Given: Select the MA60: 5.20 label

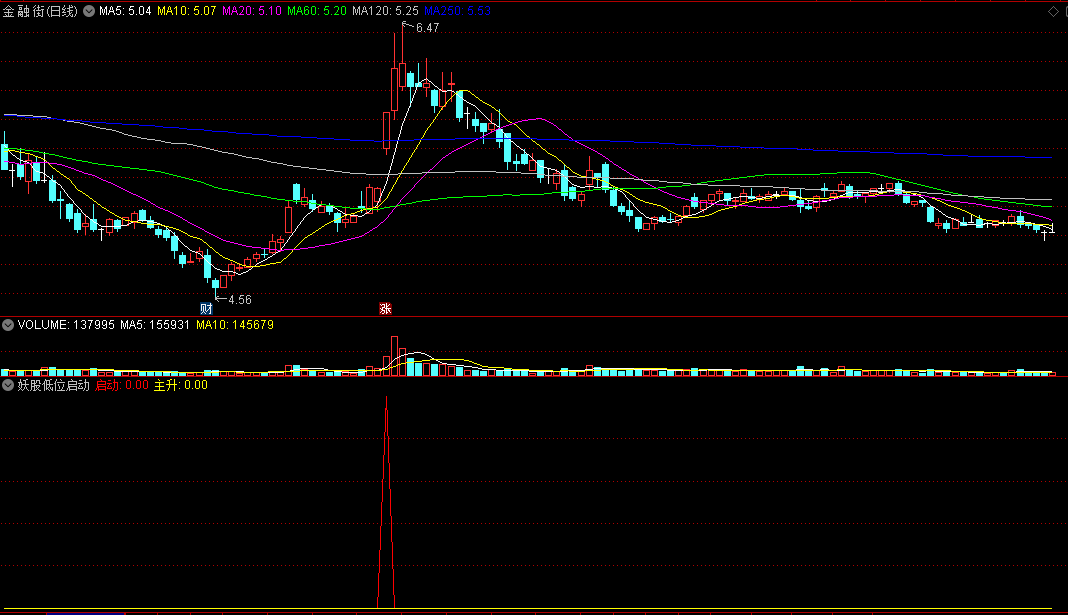Looking at the screenshot, I should 317,11.
